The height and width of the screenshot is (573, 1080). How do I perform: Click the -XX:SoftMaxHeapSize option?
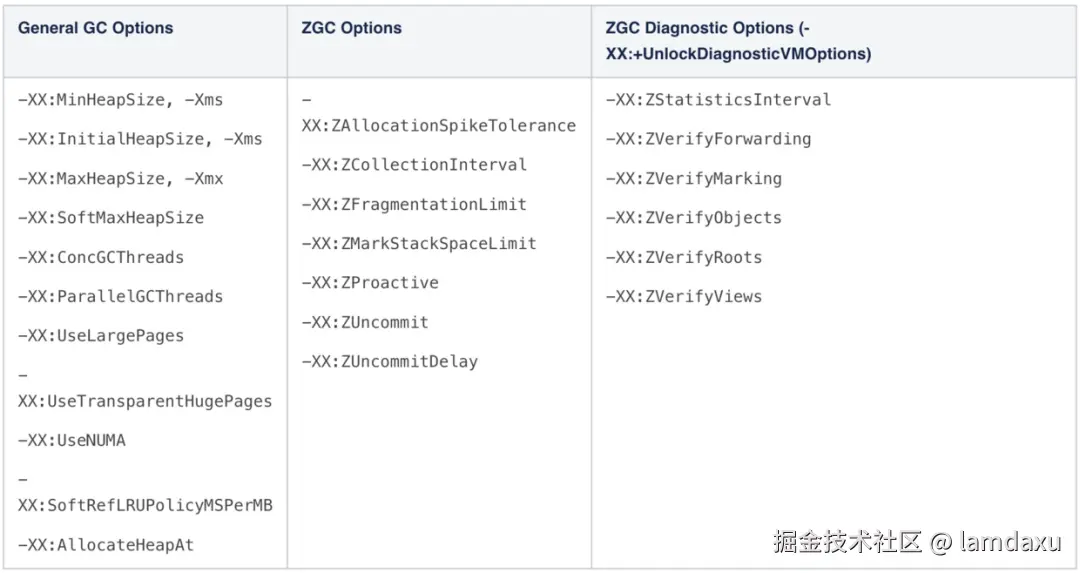(111, 218)
